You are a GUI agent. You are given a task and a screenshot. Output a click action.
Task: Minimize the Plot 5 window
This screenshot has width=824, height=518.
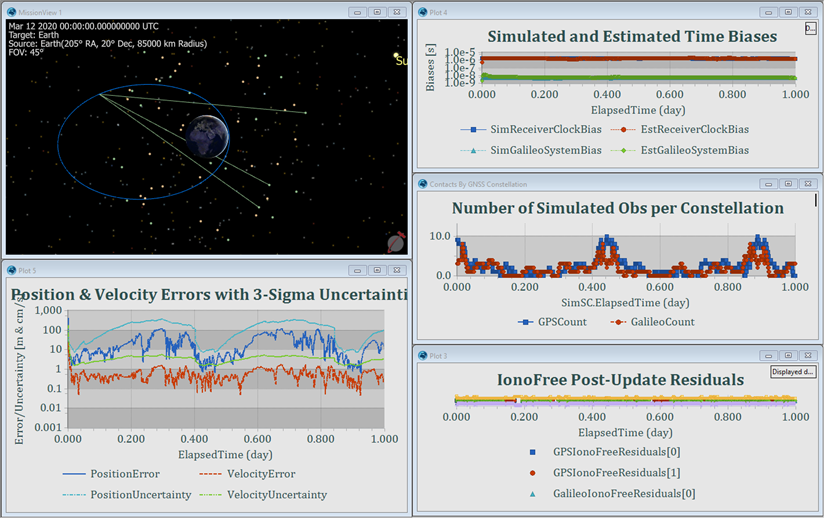tap(357, 270)
